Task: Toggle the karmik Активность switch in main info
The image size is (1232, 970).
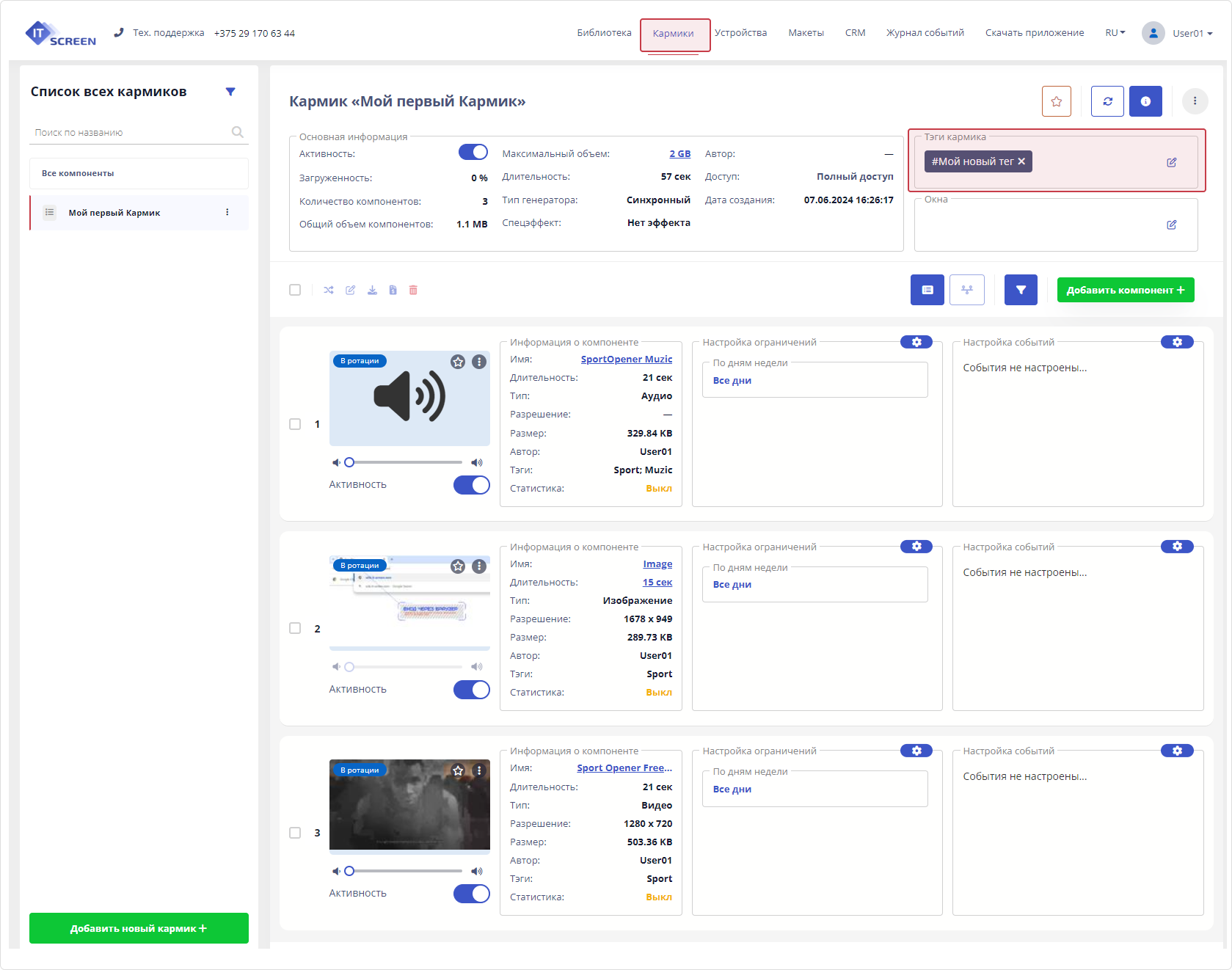Action: click(x=473, y=153)
